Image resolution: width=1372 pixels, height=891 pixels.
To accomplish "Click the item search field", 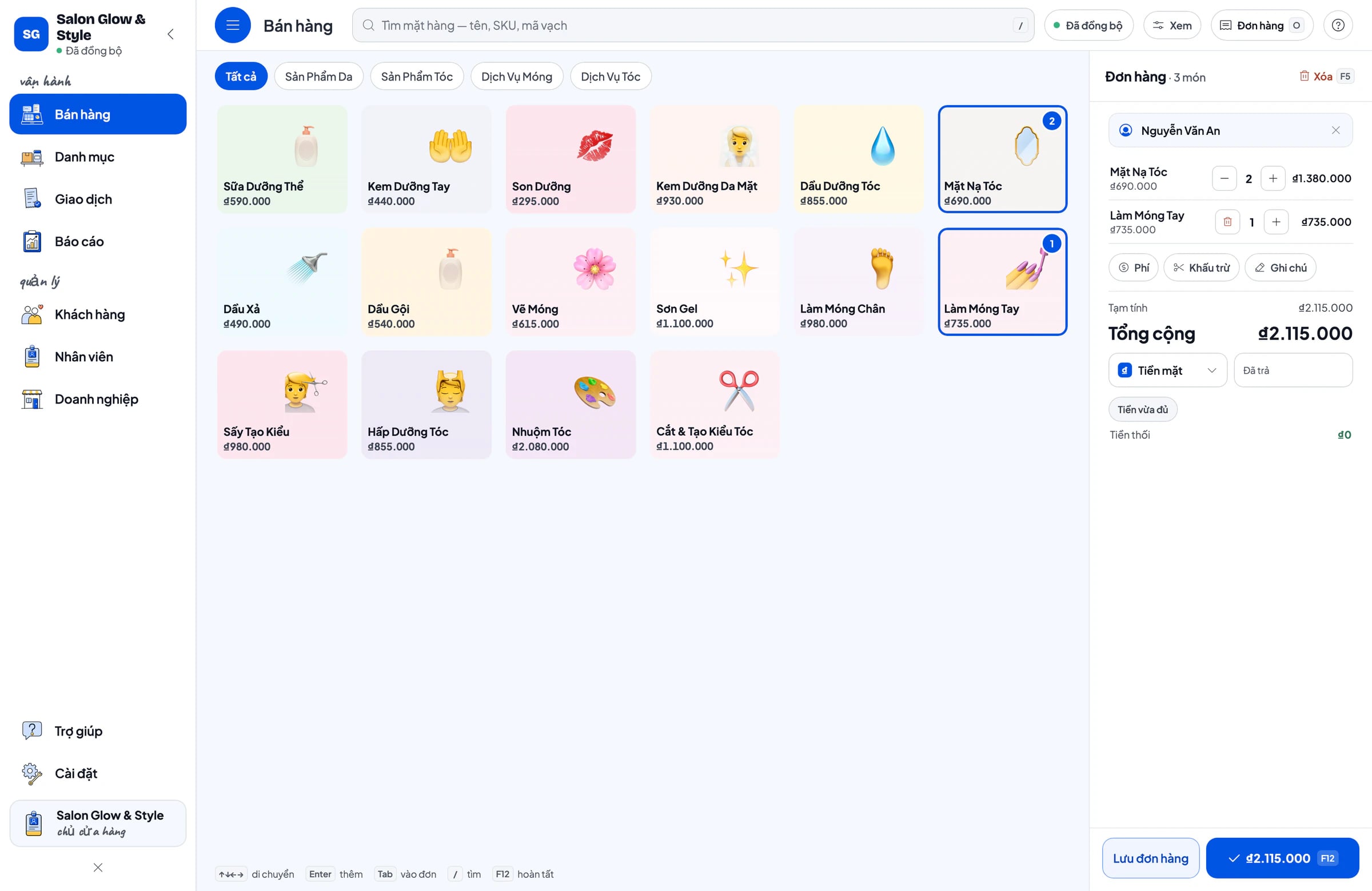I will click(x=693, y=25).
